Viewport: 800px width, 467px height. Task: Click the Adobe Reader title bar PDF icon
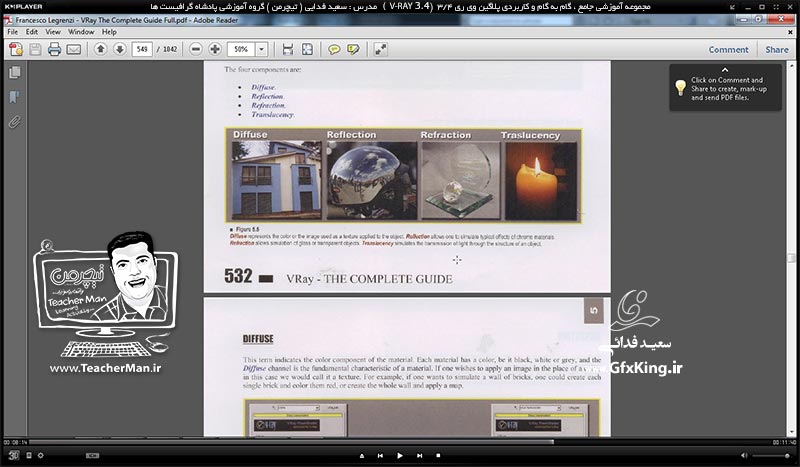[x=9, y=20]
